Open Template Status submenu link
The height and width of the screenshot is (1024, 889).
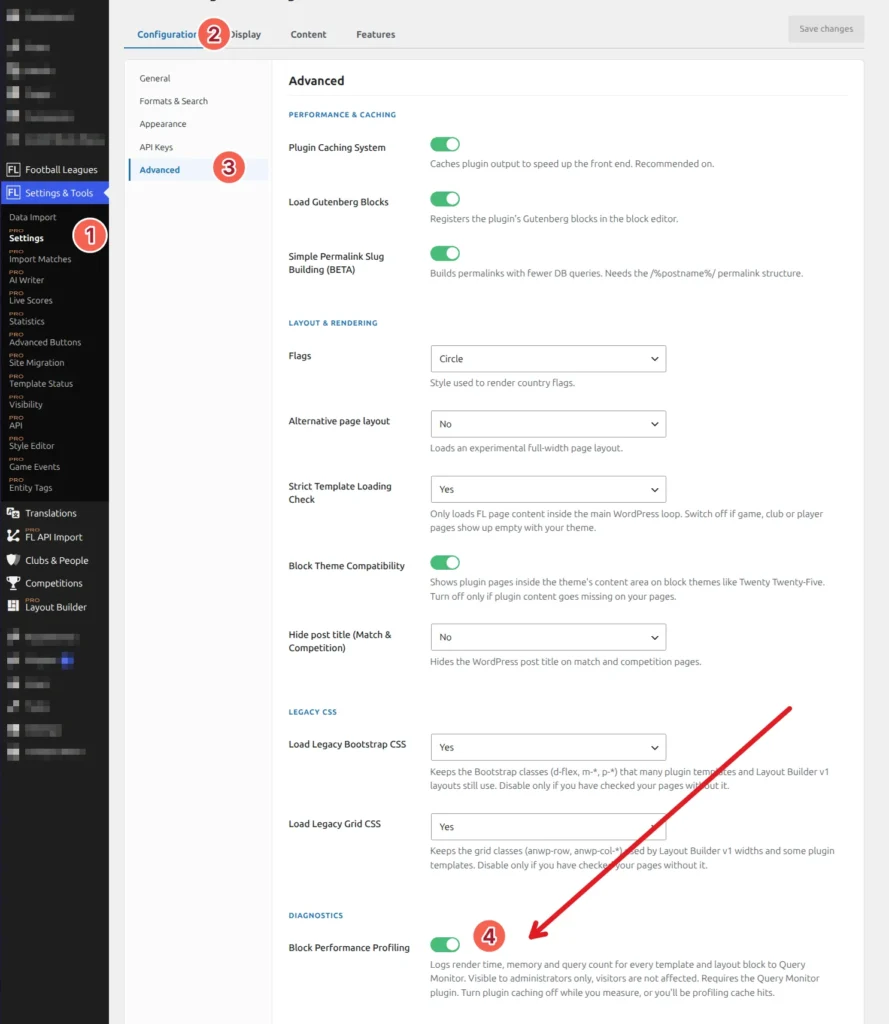[x=40, y=383]
